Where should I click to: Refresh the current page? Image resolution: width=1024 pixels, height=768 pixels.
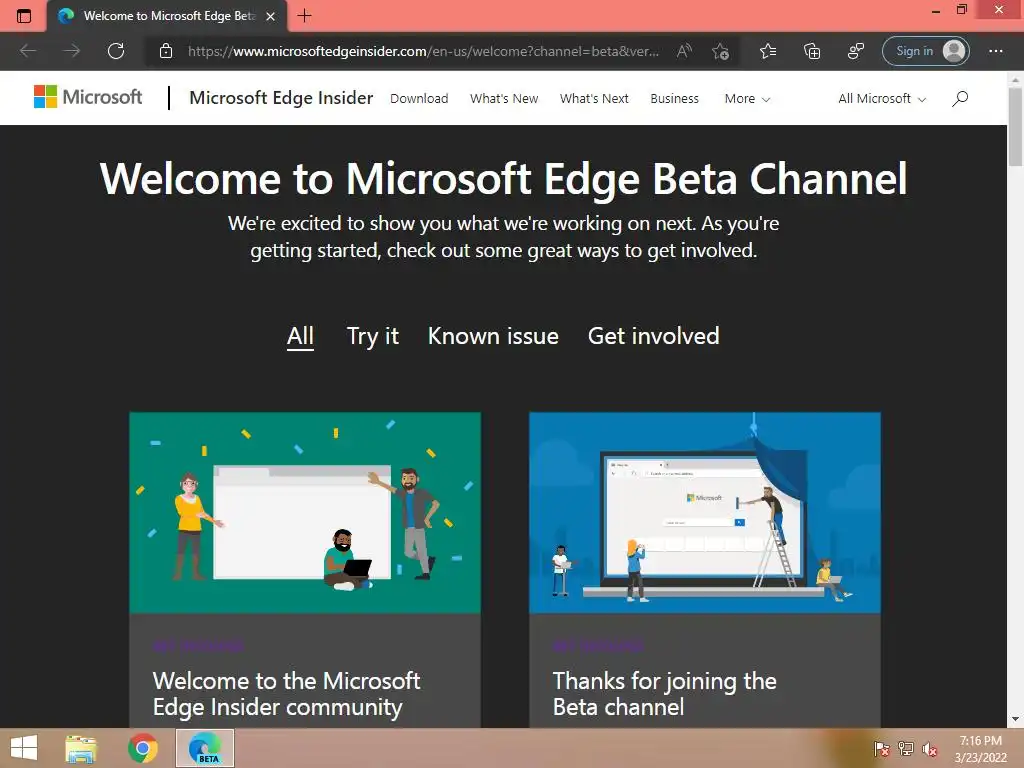coord(116,51)
